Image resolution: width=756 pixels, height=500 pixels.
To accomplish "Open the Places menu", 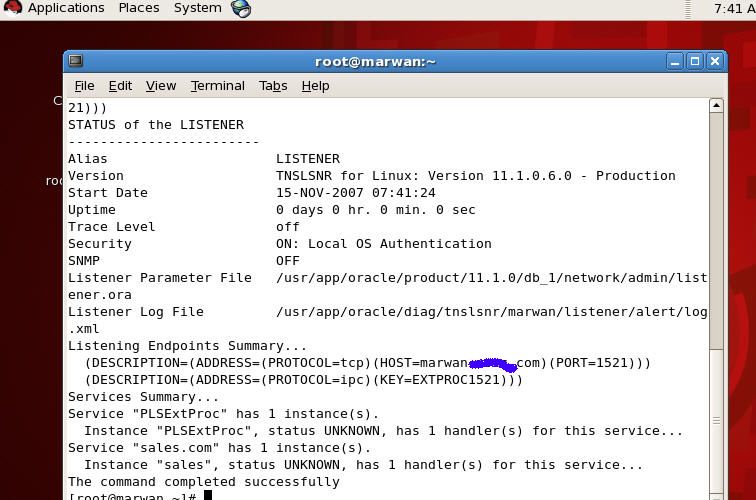I will (139, 8).
